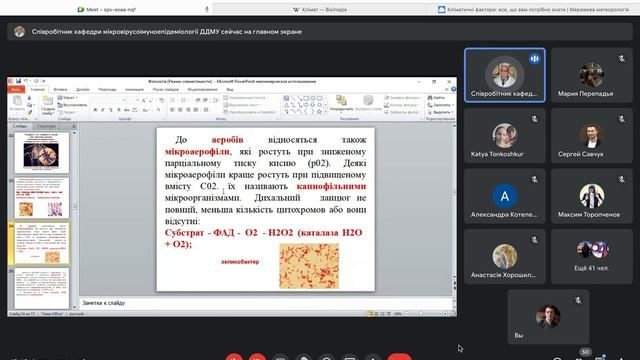Screen dimensions: 640x360
Task: Open the Упорядочить arrange tool
Action: coord(341,103)
